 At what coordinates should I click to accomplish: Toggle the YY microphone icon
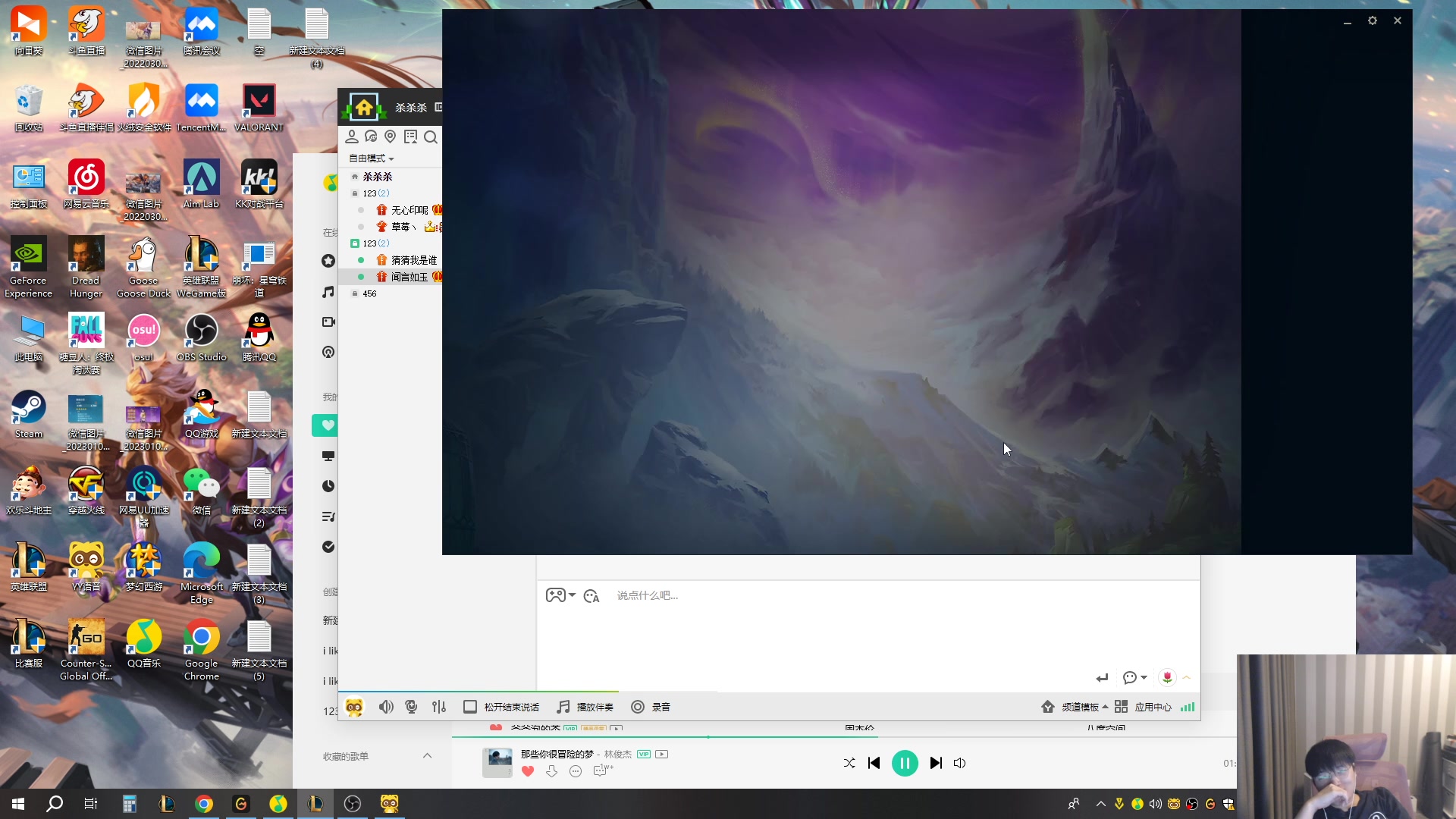pos(411,707)
